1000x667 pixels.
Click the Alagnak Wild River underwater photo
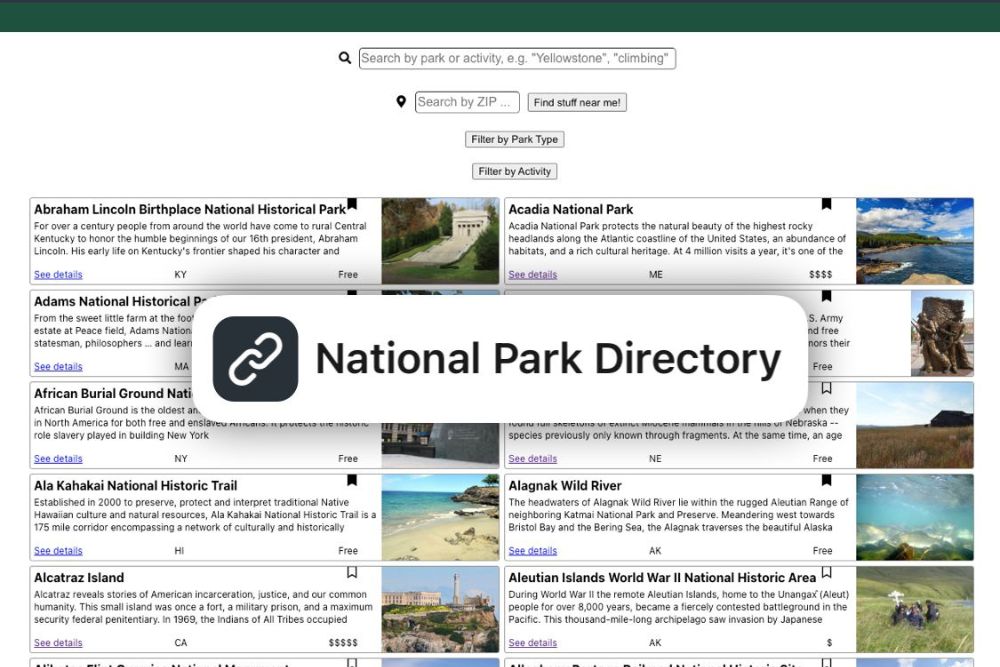tap(915, 517)
